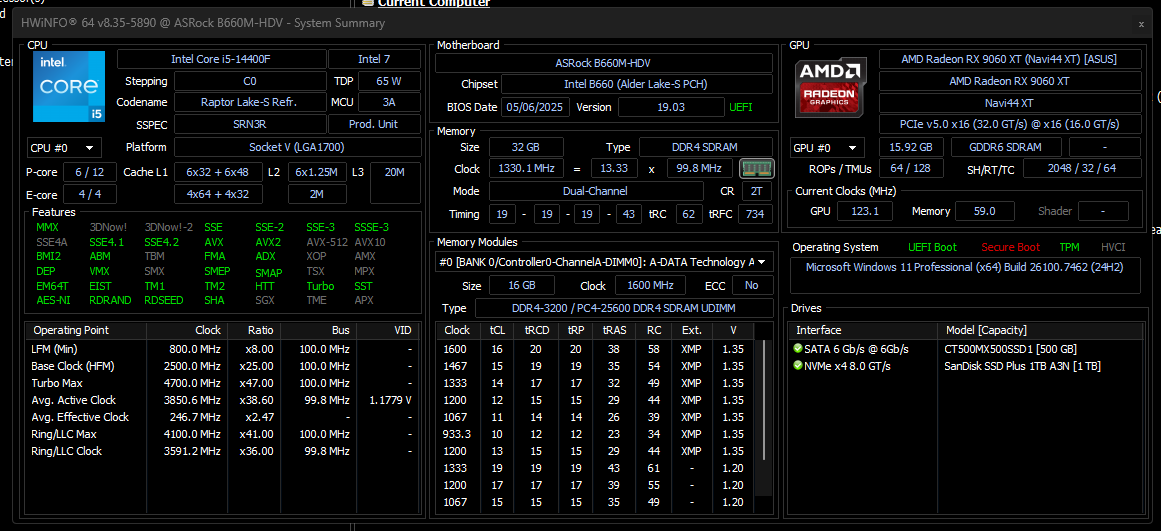Image resolution: width=1161 pixels, height=531 pixels.
Task: Click the Dual-Channel mode field
Action: 596,191
